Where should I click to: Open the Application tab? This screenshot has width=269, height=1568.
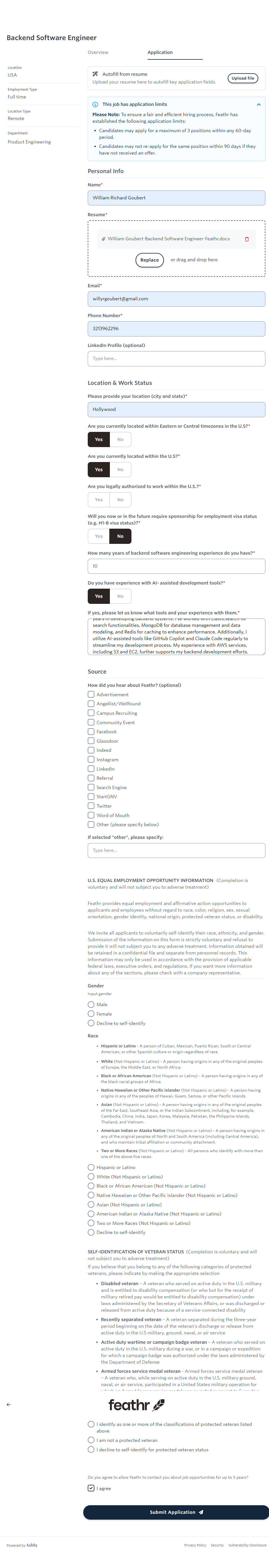point(160,52)
